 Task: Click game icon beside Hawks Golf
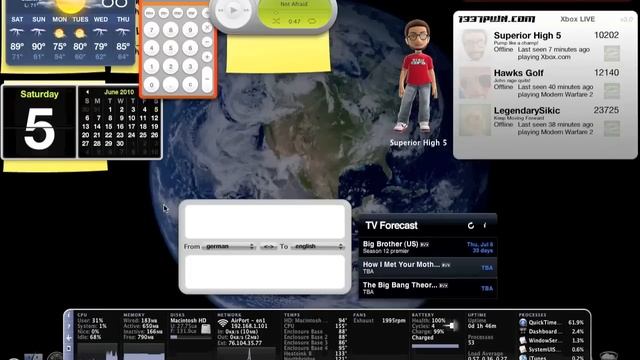(612, 91)
